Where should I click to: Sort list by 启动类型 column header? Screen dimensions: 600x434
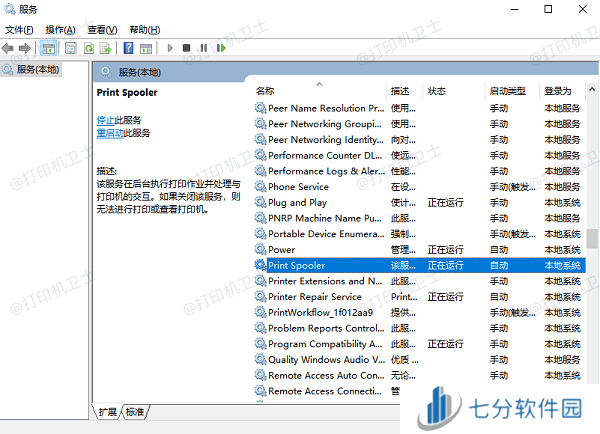507,91
